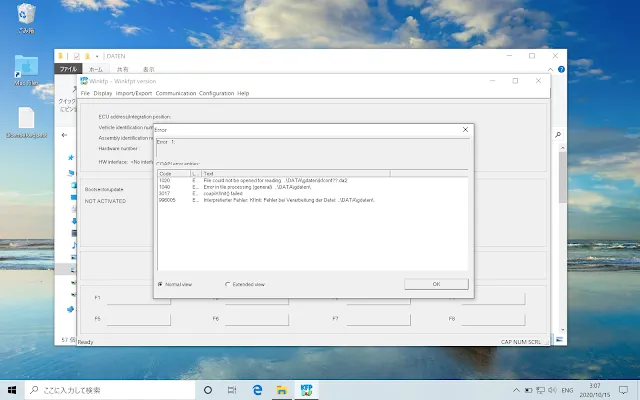Open the ファイル tab in DATEN Explorer window

(x=68, y=69)
